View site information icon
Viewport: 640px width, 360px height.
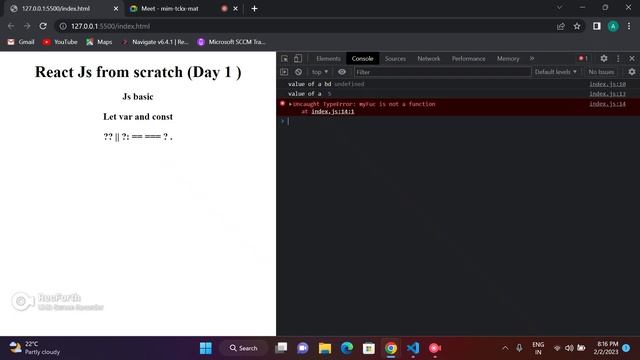coord(63,26)
